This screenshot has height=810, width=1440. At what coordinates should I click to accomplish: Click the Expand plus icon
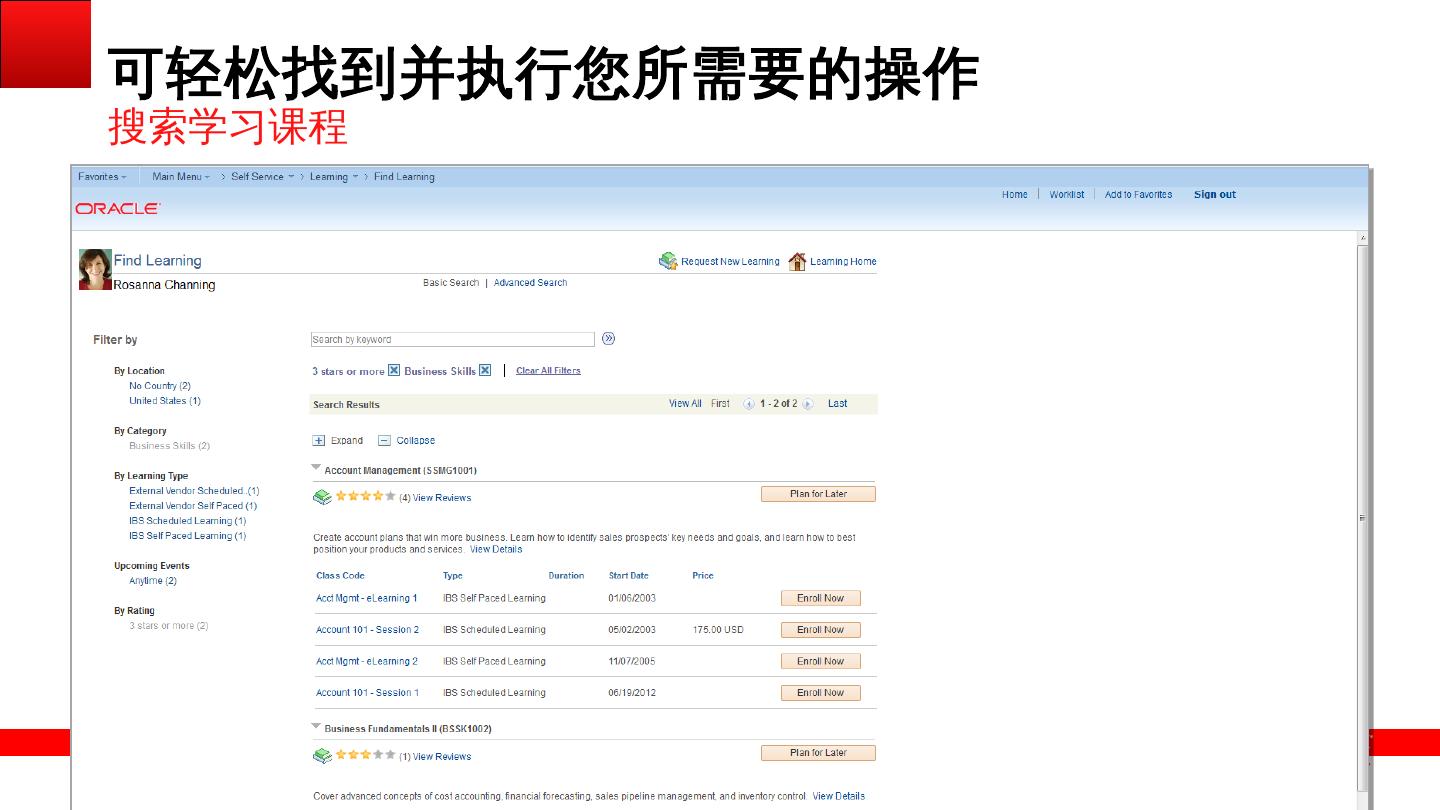pos(319,440)
